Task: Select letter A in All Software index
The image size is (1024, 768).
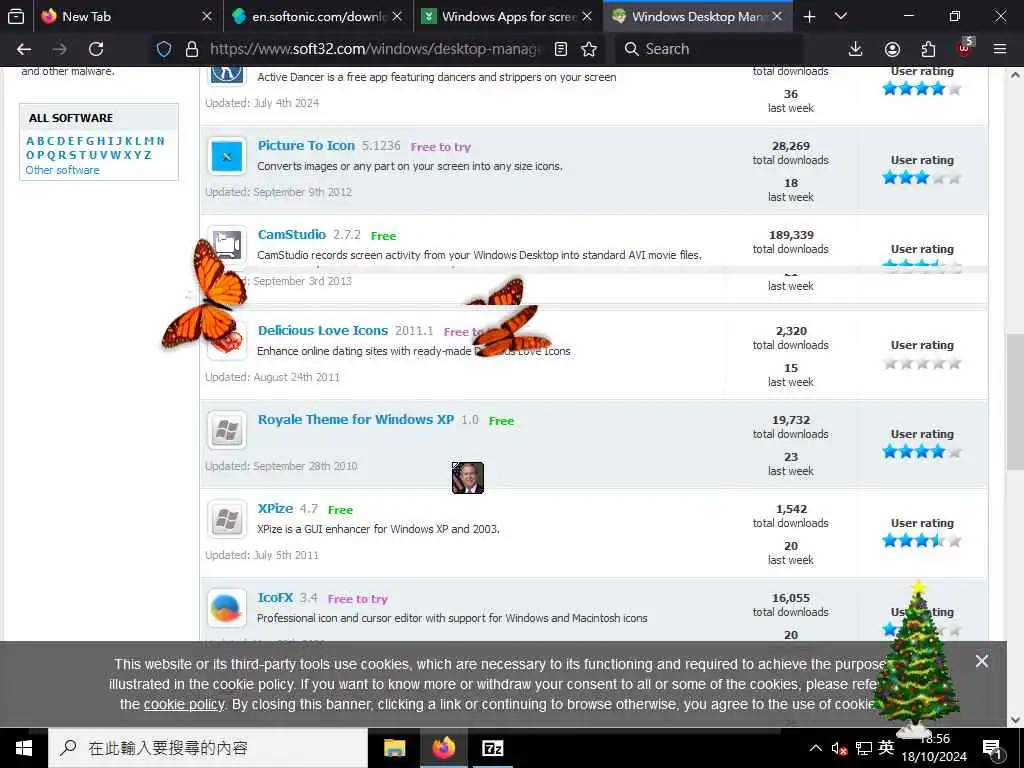Action: click(29, 141)
